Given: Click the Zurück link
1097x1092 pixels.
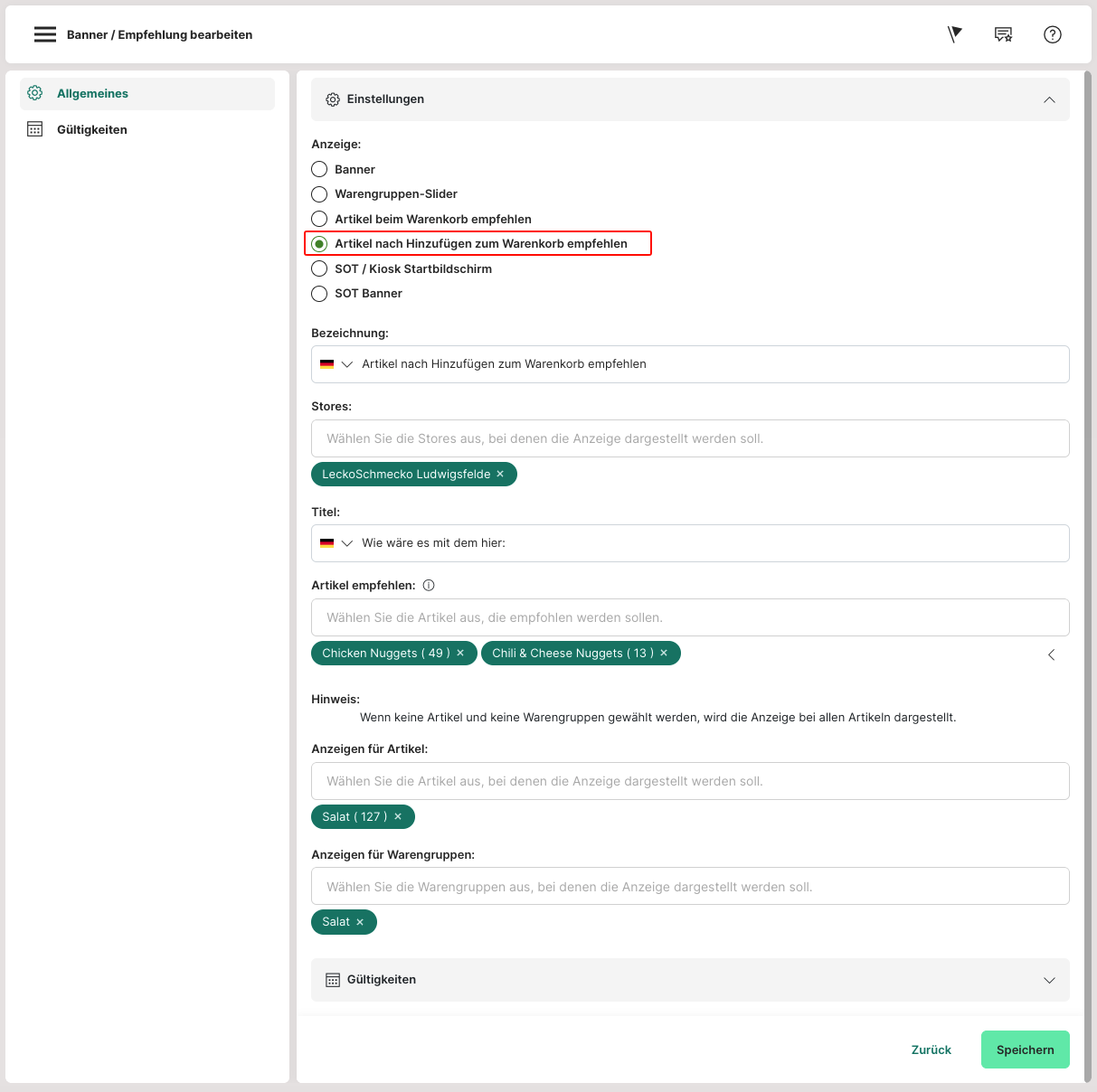Looking at the screenshot, I should pos(931,1050).
